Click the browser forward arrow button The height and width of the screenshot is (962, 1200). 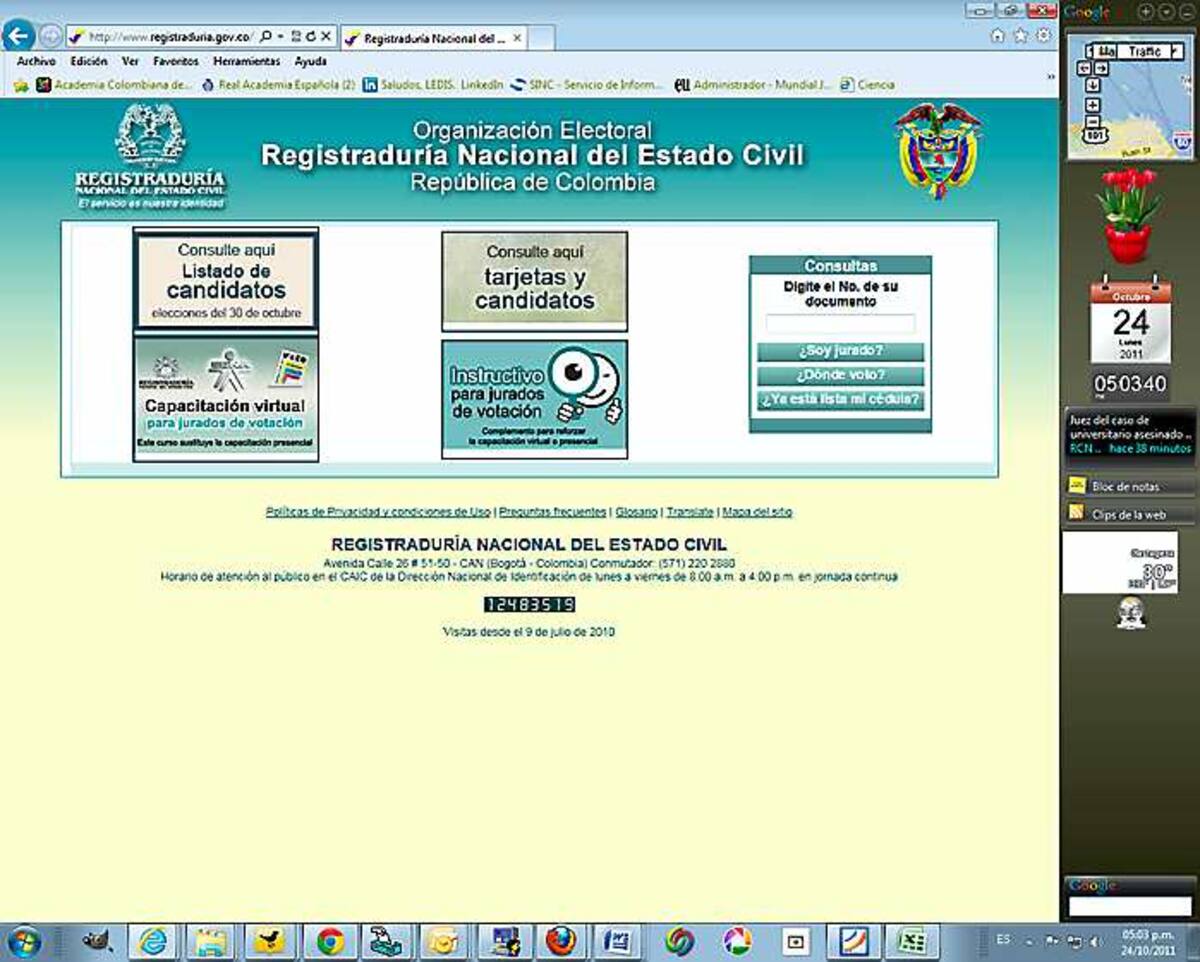[x=50, y=37]
